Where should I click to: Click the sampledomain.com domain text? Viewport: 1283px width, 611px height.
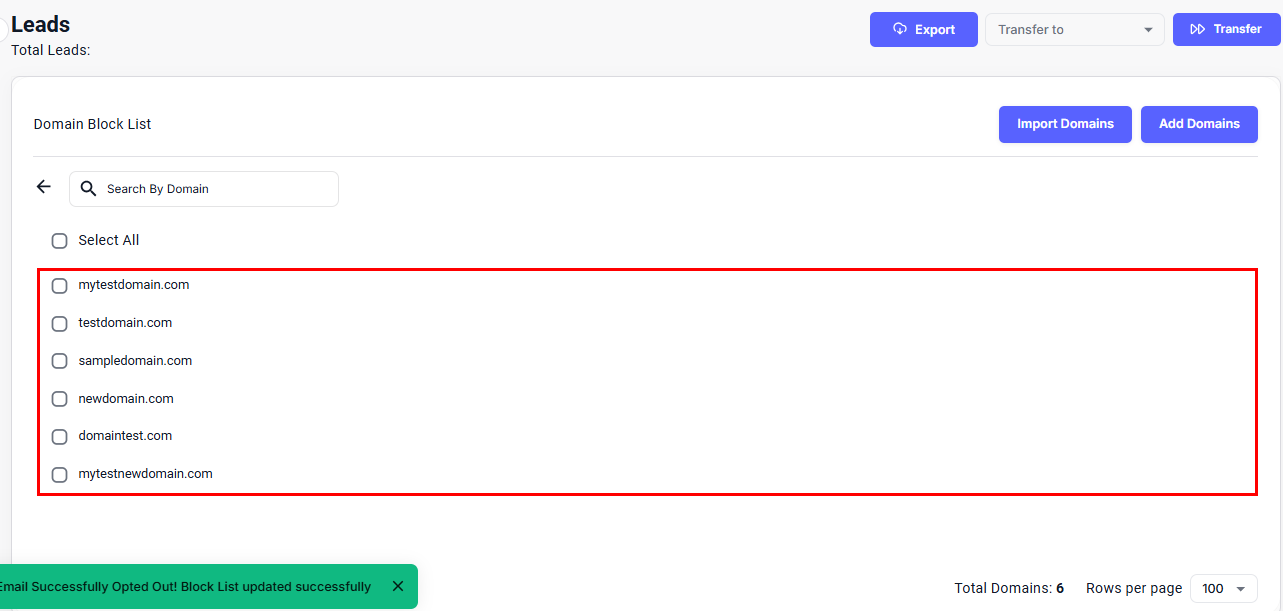(x=135, y=361)
